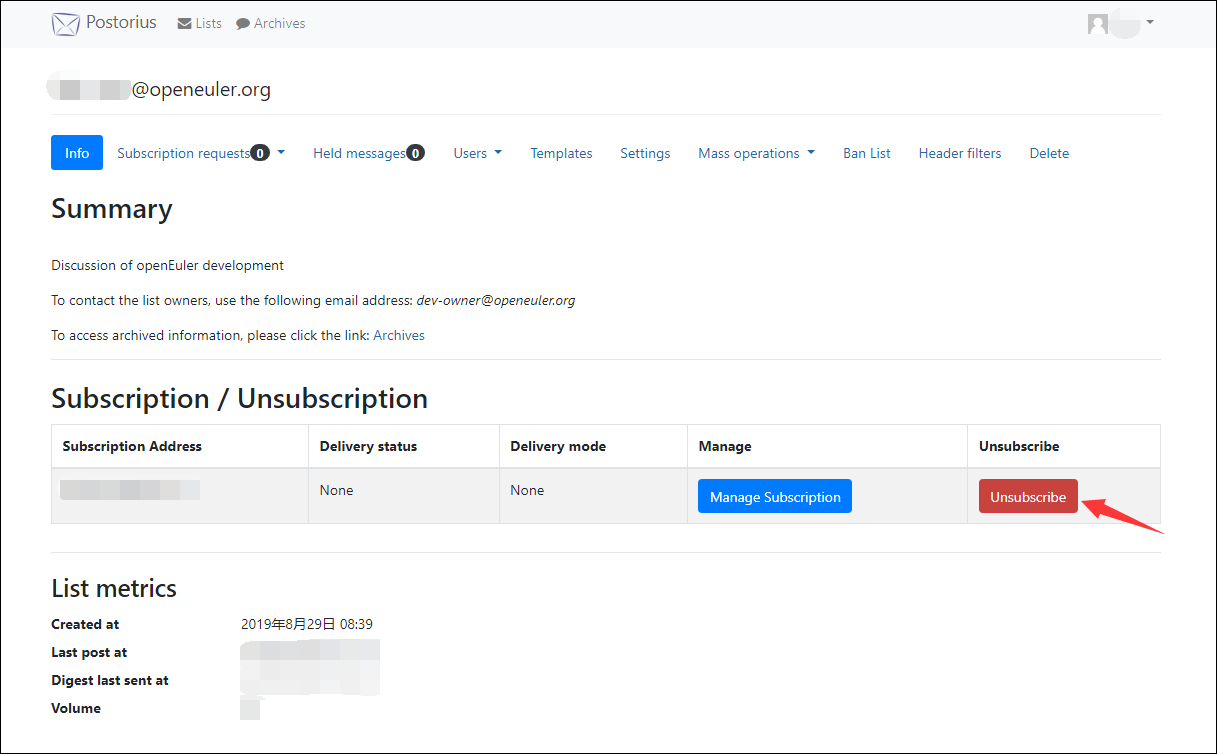
Task: Click the Postorius brand text link
Action: tap(121, 23)
